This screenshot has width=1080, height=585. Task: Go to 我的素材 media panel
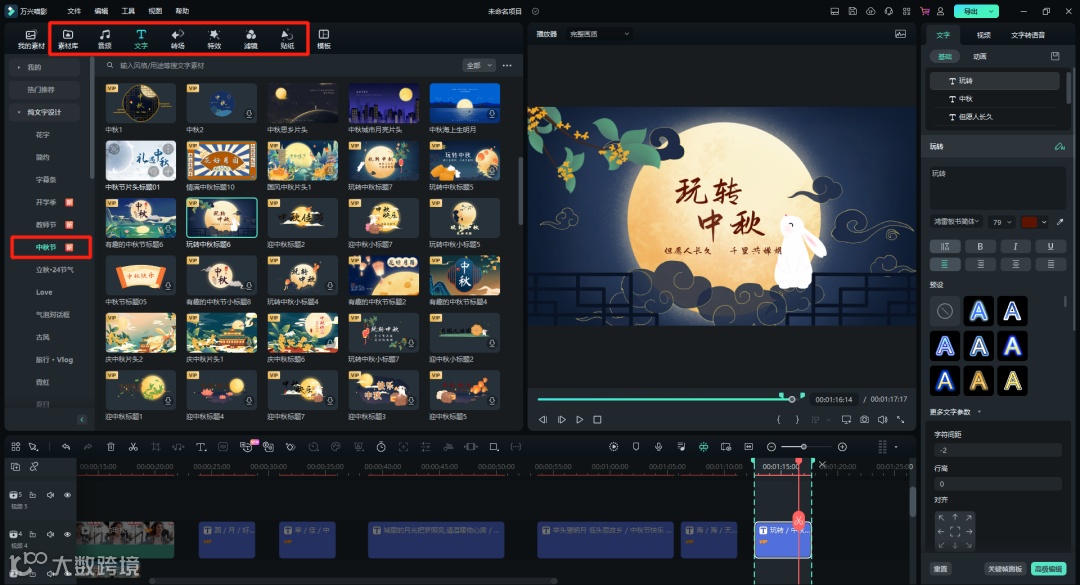[31, 39]
